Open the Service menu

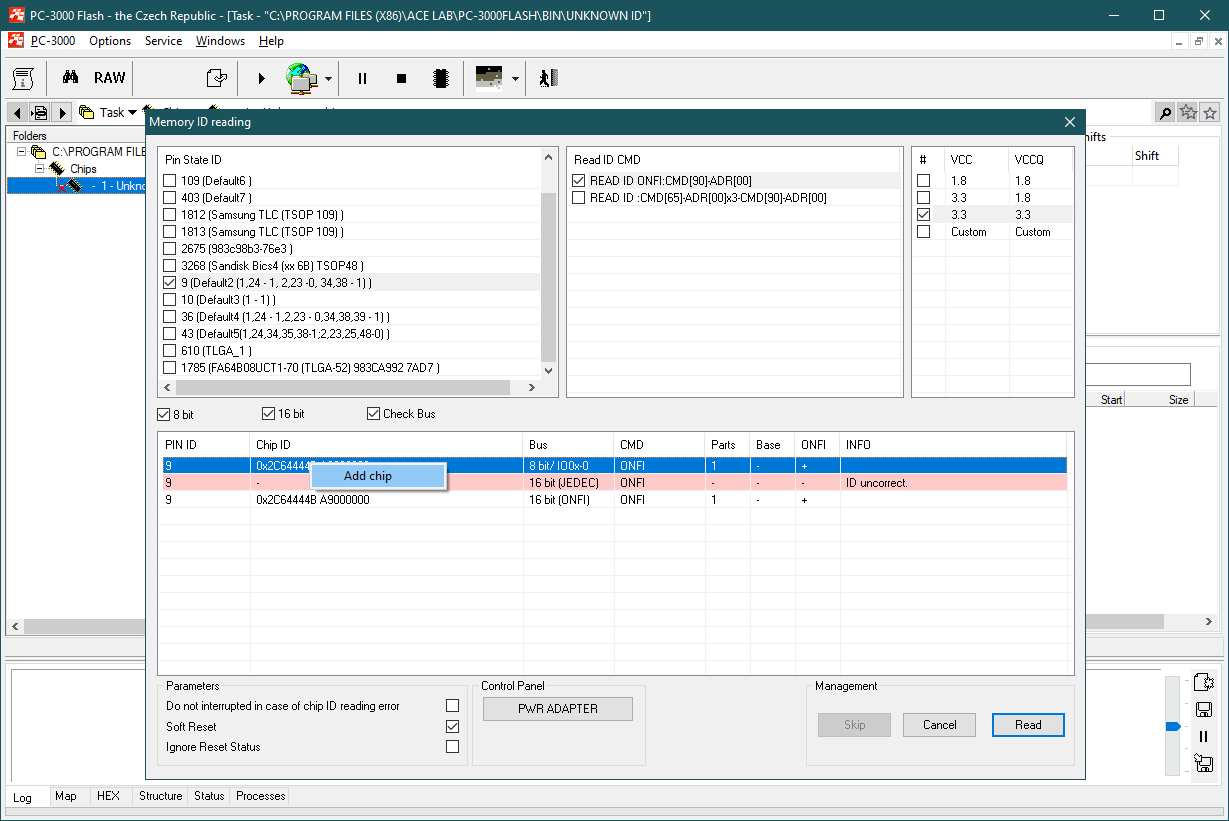(x=163, y=41)
